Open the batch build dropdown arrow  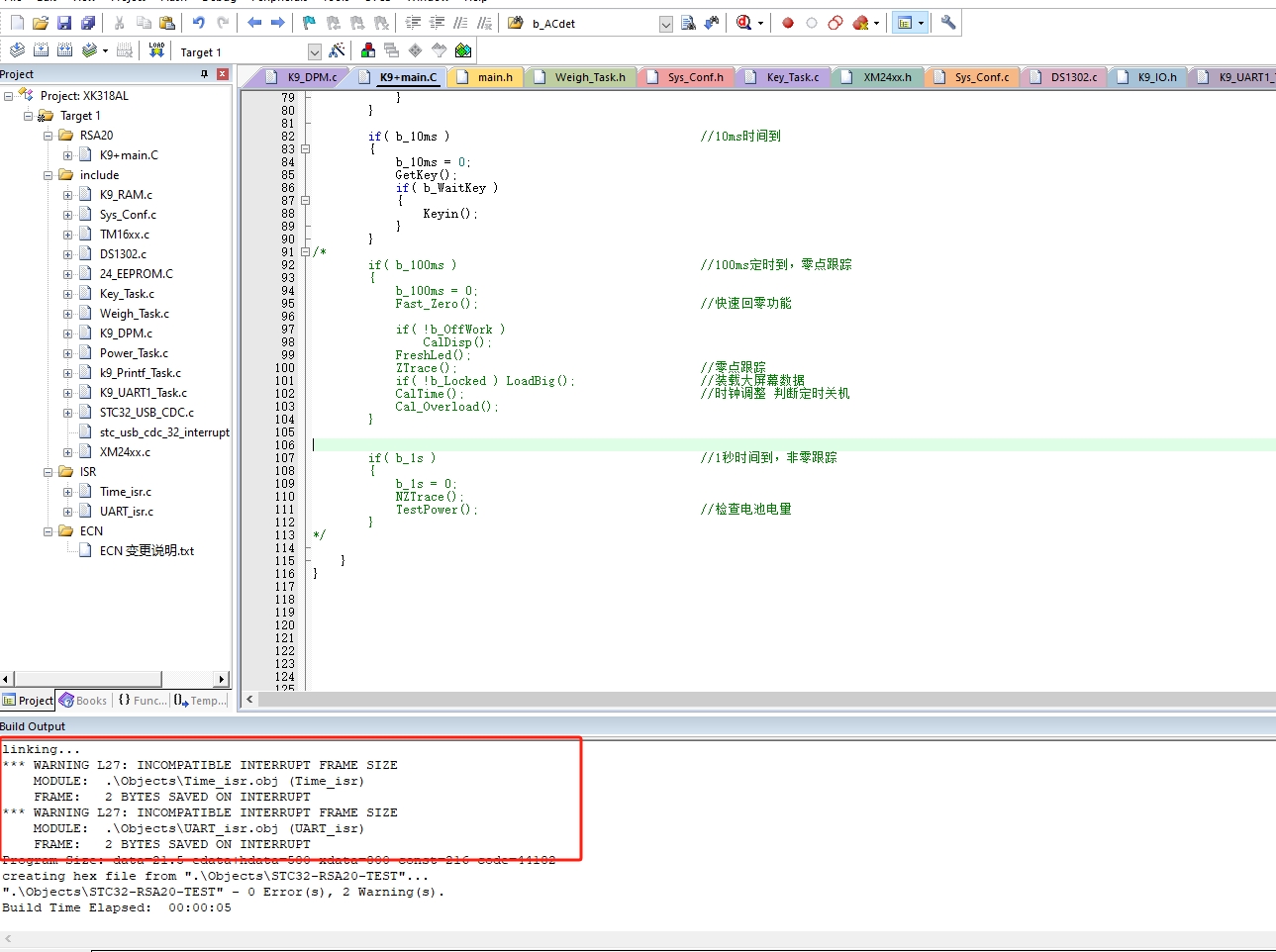point(105,50)
